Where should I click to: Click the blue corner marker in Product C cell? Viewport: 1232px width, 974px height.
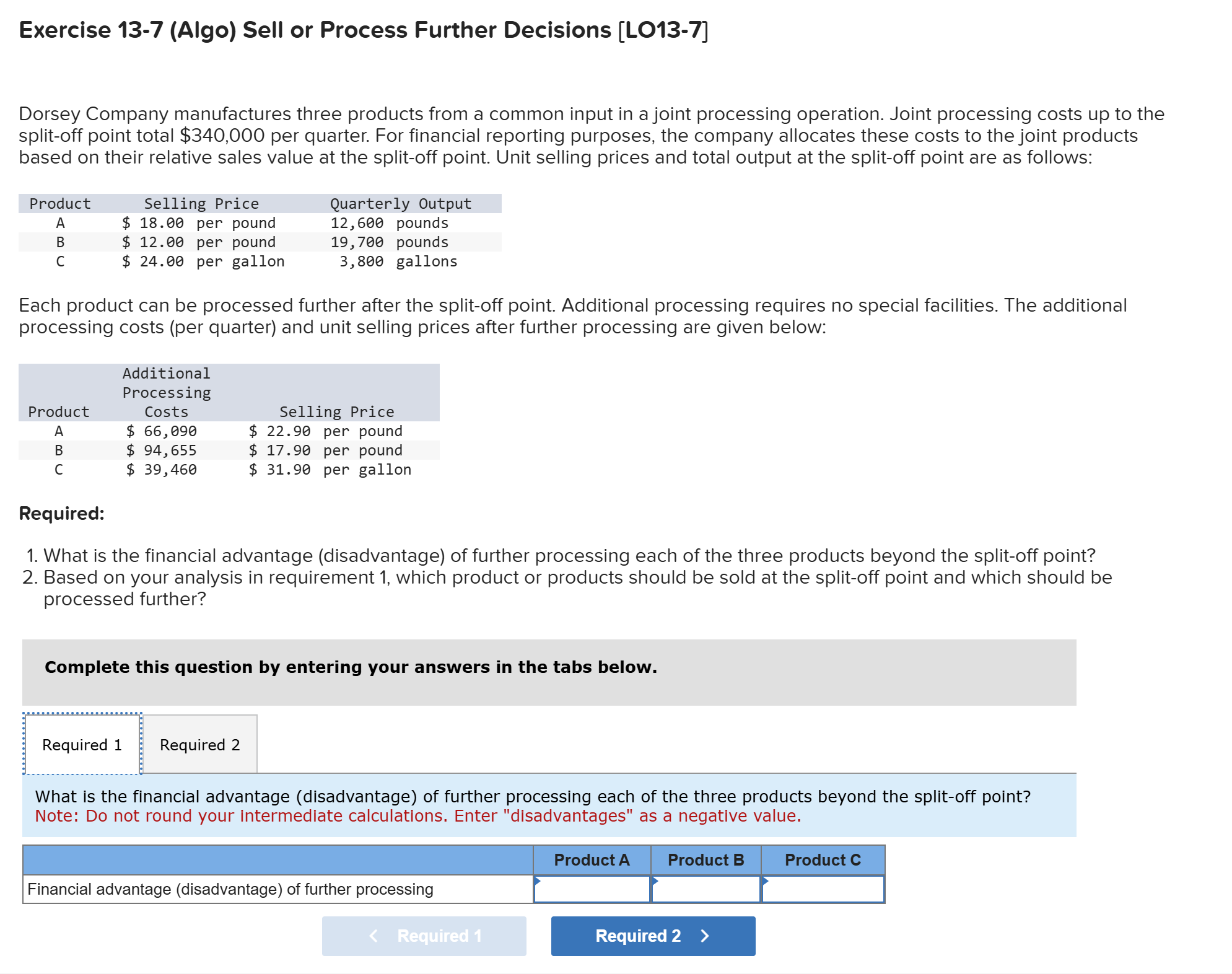click(766, 880)
